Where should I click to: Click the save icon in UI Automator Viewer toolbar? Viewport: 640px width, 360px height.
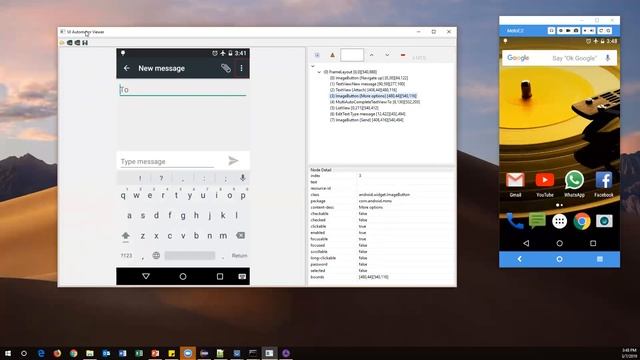pyautogui.click(x=85, y=42)
